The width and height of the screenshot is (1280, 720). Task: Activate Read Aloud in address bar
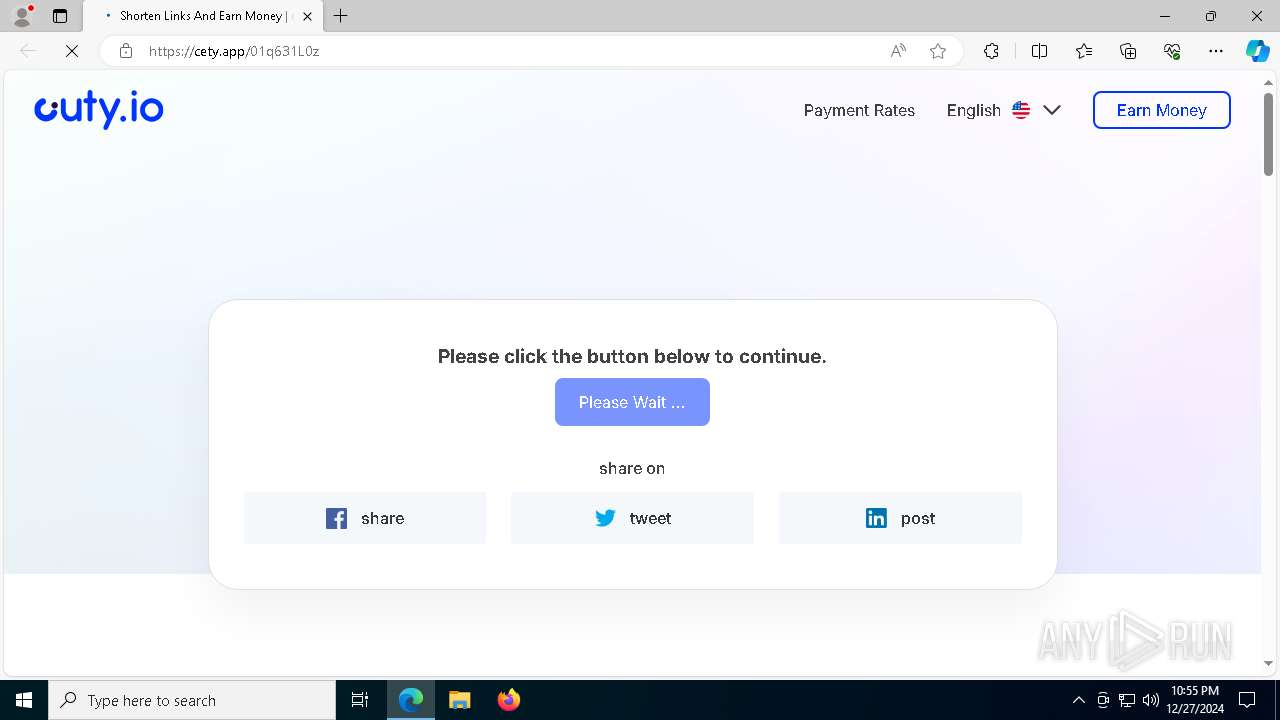coord(898,51)
